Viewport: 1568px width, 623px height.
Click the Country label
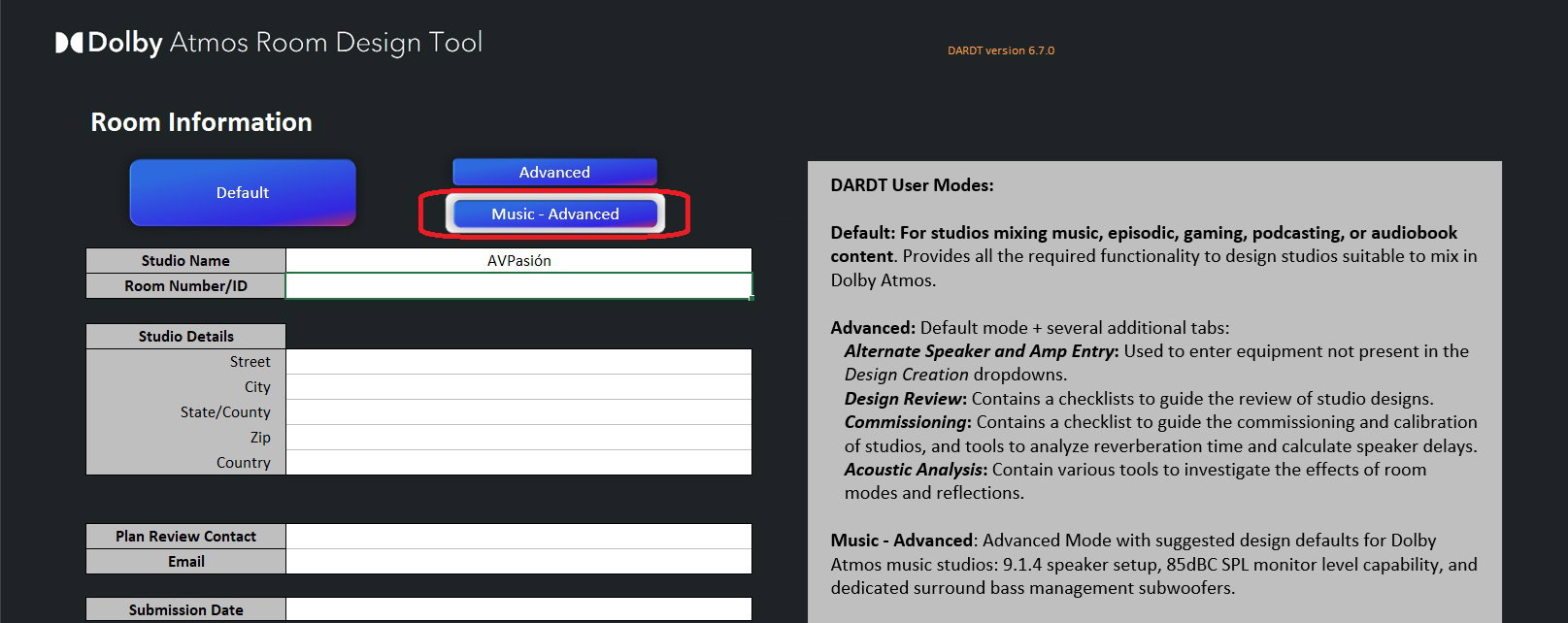coord(243,462)
